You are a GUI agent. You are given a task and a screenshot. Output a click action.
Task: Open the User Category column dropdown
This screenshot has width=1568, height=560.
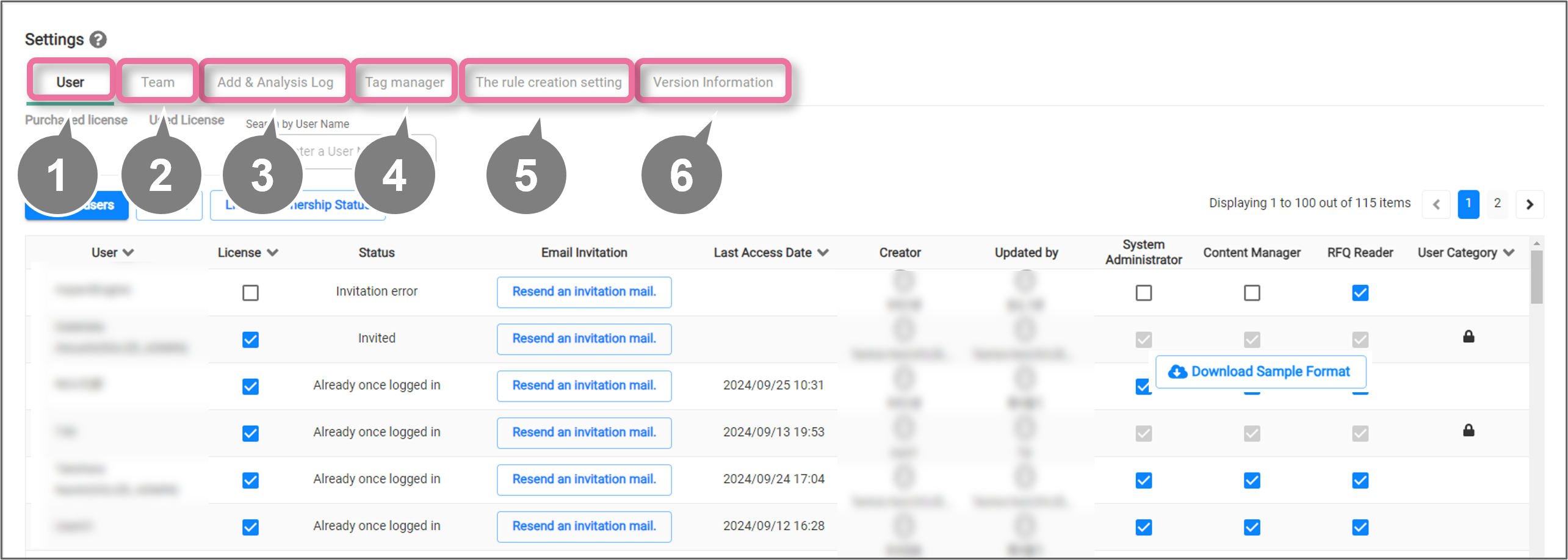coord(1509,253)
